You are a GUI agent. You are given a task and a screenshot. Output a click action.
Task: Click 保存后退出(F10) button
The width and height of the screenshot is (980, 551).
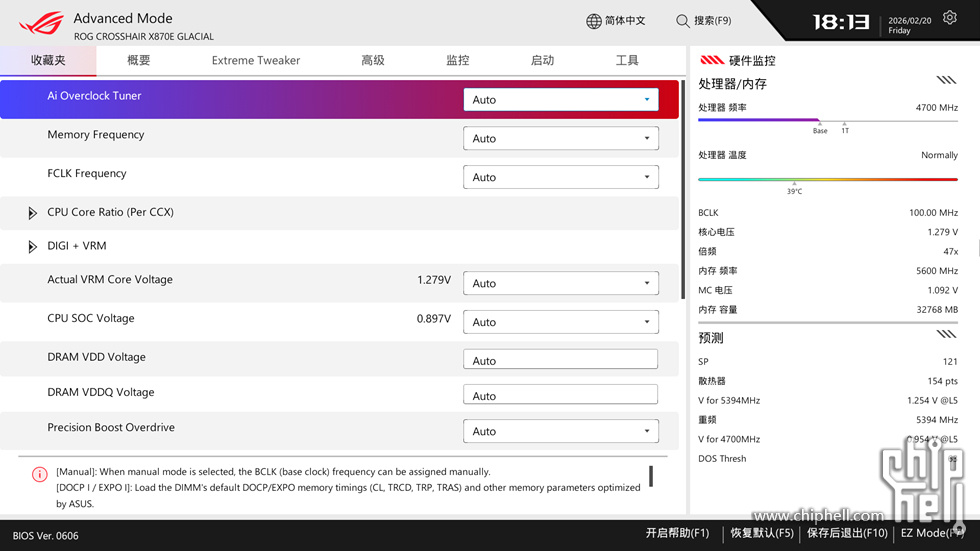[x=847, y=534]
